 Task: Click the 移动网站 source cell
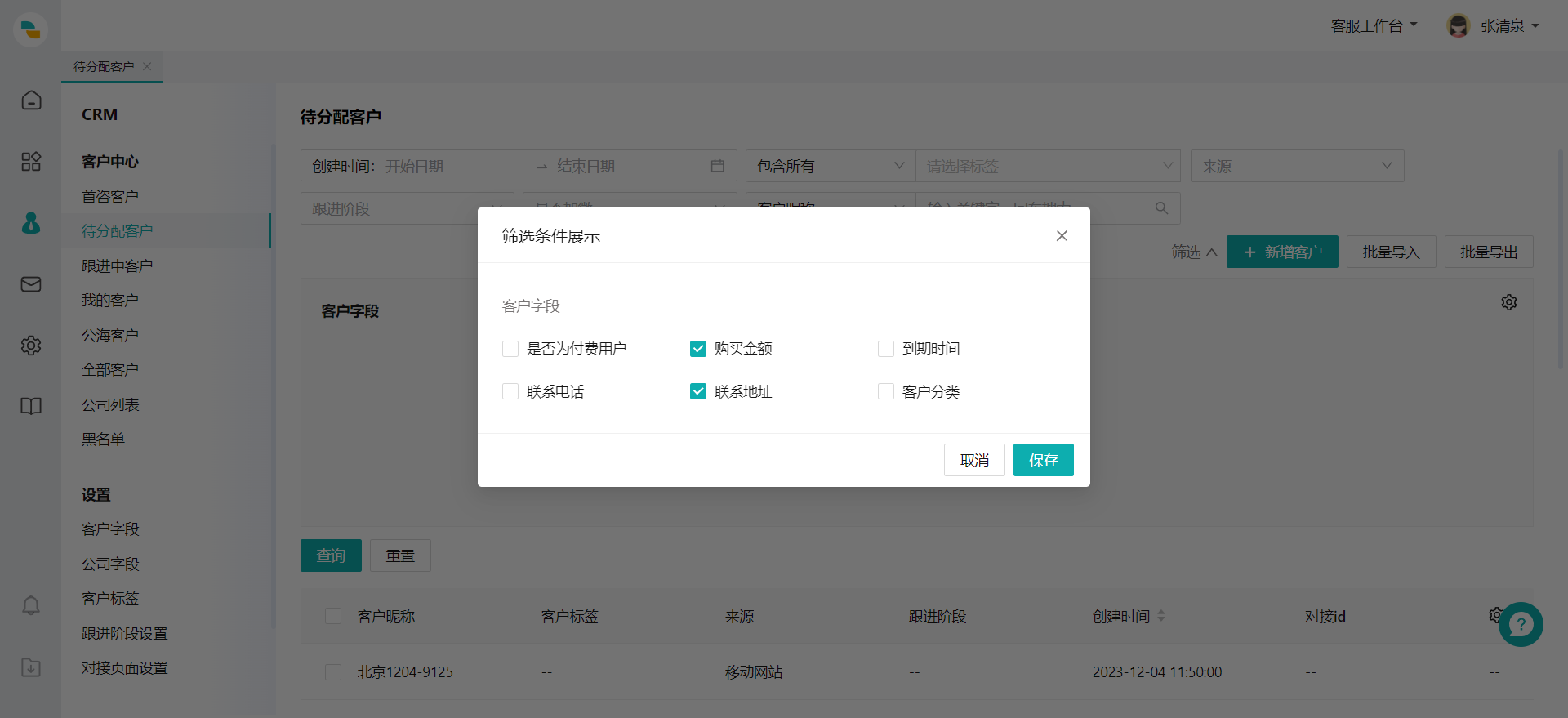point(754,671)
